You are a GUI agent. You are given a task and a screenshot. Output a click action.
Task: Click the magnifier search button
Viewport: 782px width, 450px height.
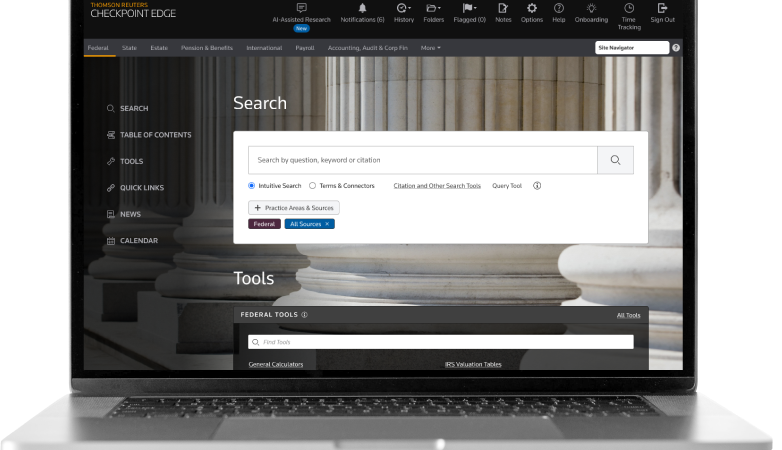click(x=615, y=160)
